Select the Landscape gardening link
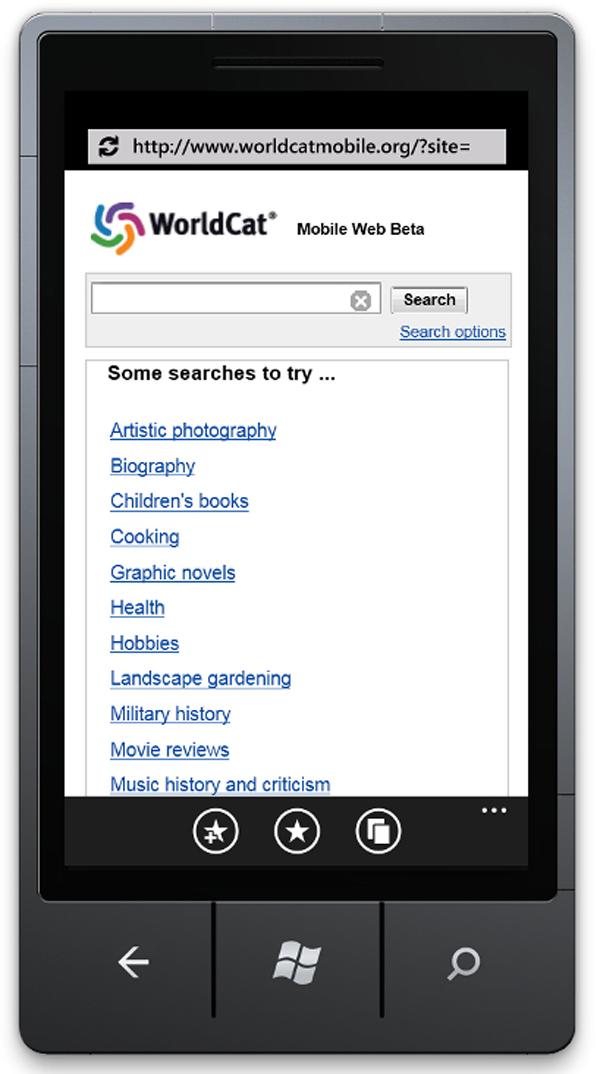Viewport: 600px width, 1074px height. 200,679
